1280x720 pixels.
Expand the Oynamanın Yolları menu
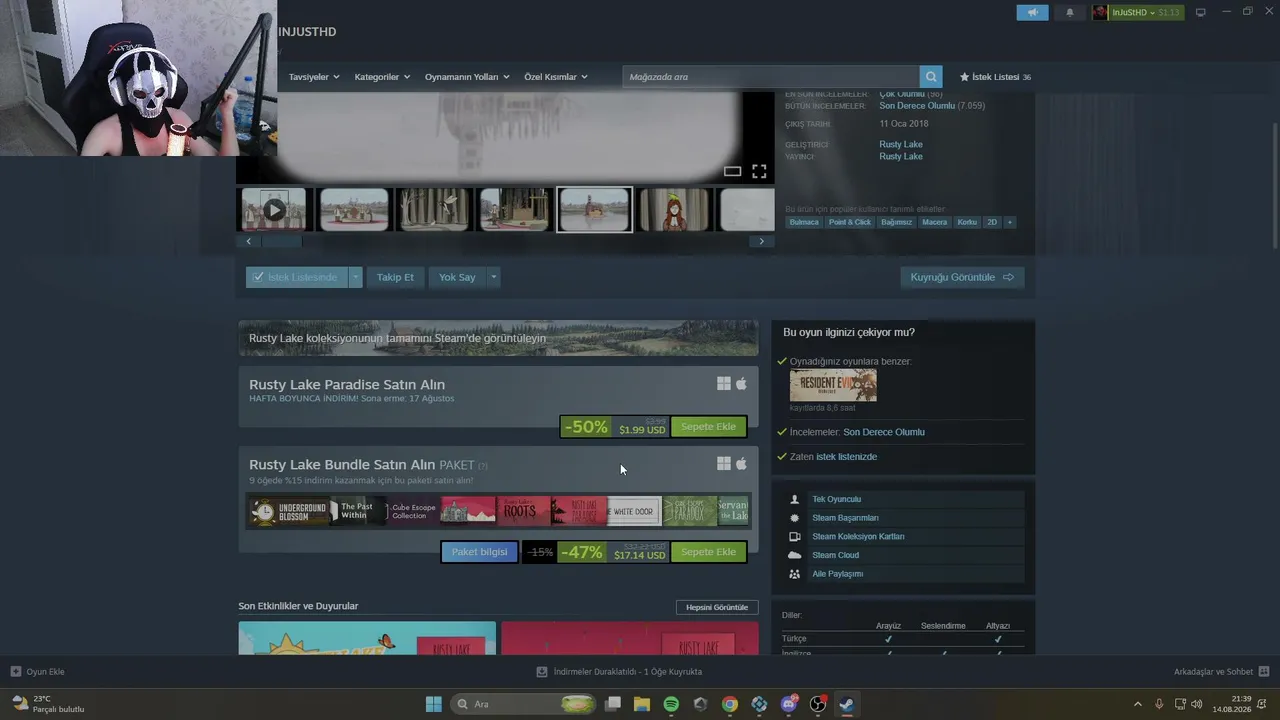click(x=467, y=77)
